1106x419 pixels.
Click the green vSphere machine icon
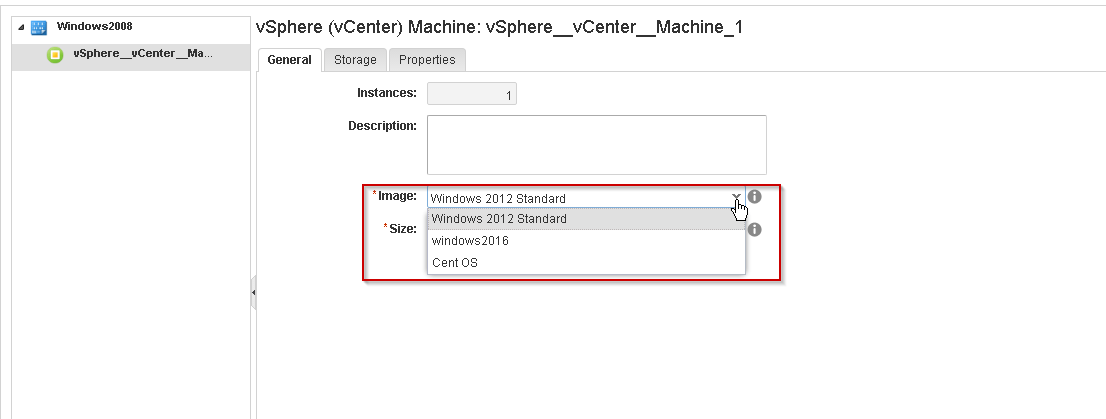[x=56, y=55]
